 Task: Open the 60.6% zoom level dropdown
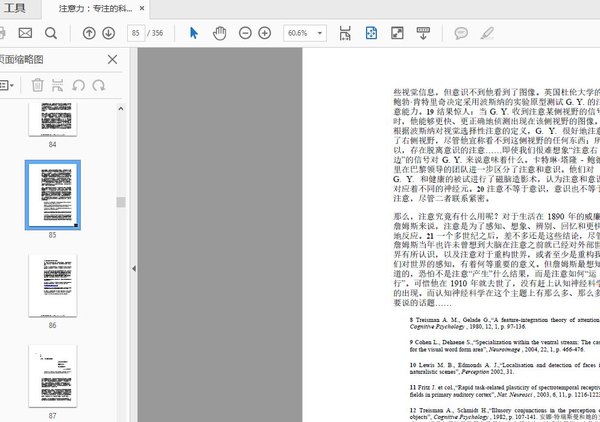[320, 33]
